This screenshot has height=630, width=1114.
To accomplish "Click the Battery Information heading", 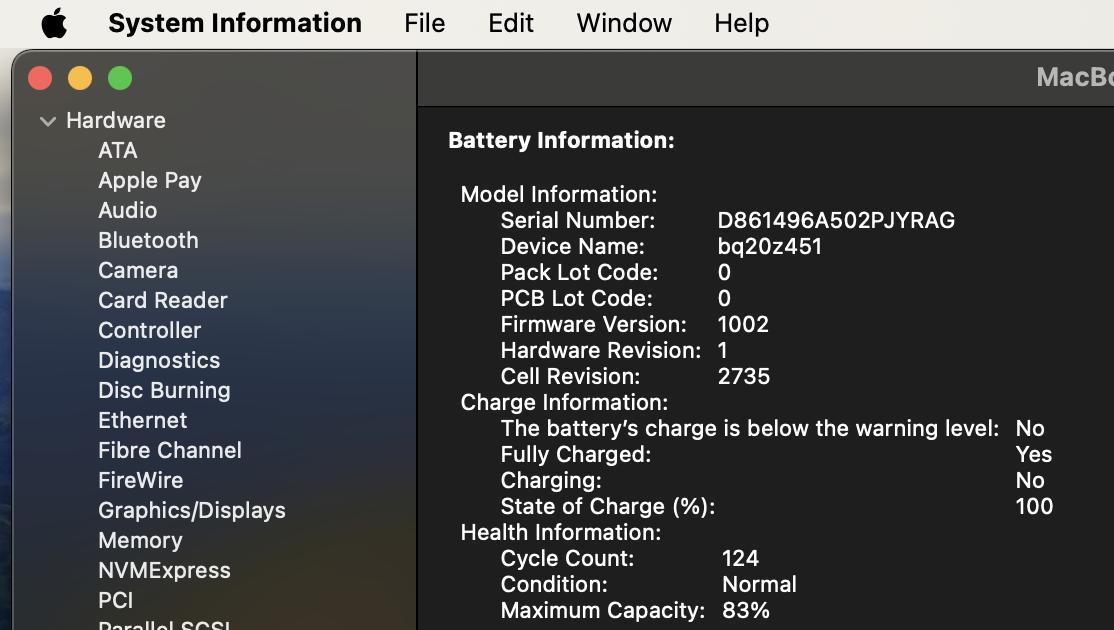I will (561, 140).
